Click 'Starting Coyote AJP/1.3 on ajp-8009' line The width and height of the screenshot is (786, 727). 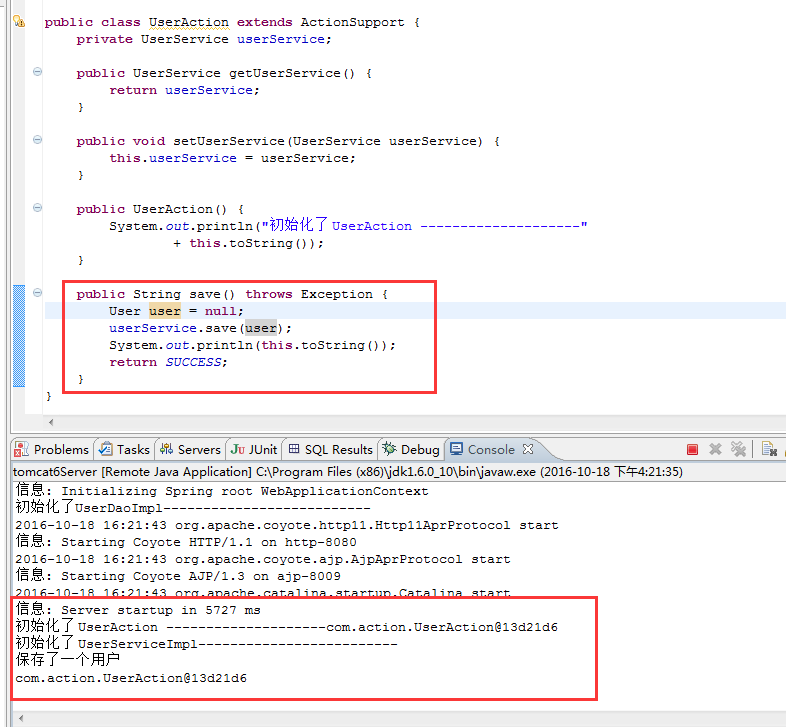pyautogui.click(x=178, y=576)
